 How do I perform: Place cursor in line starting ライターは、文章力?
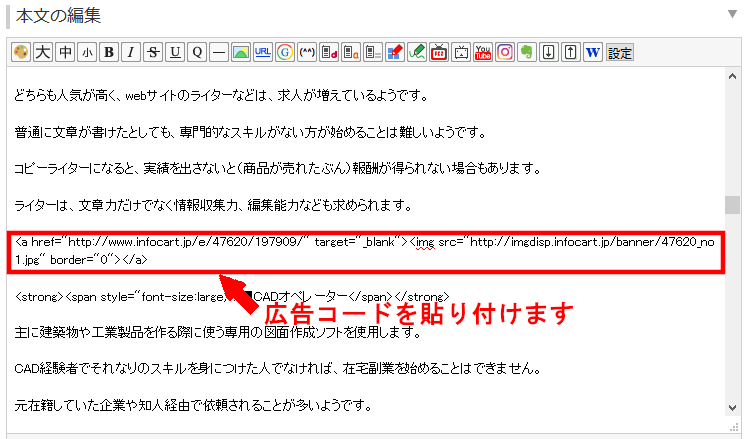(x=213, y=205)
